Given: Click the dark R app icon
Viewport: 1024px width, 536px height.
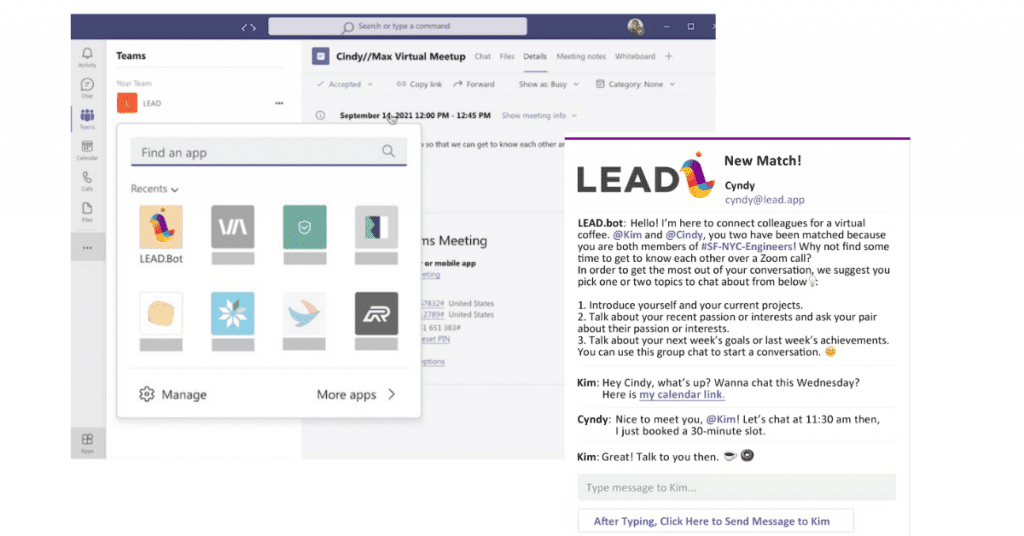Looking at the screenshot, I should (376, 314).
